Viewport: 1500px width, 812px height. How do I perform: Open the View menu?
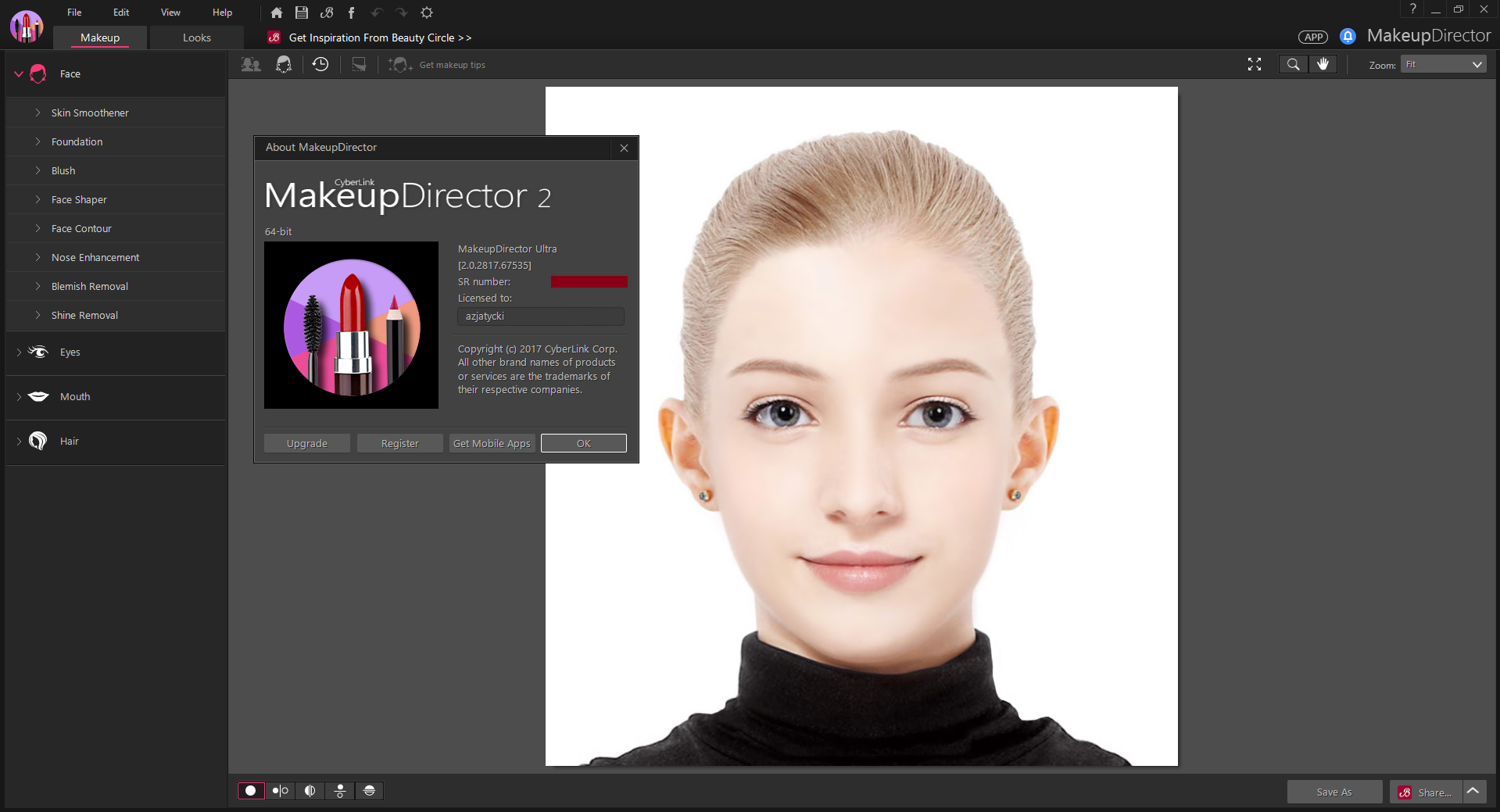(x=170, y=13)
